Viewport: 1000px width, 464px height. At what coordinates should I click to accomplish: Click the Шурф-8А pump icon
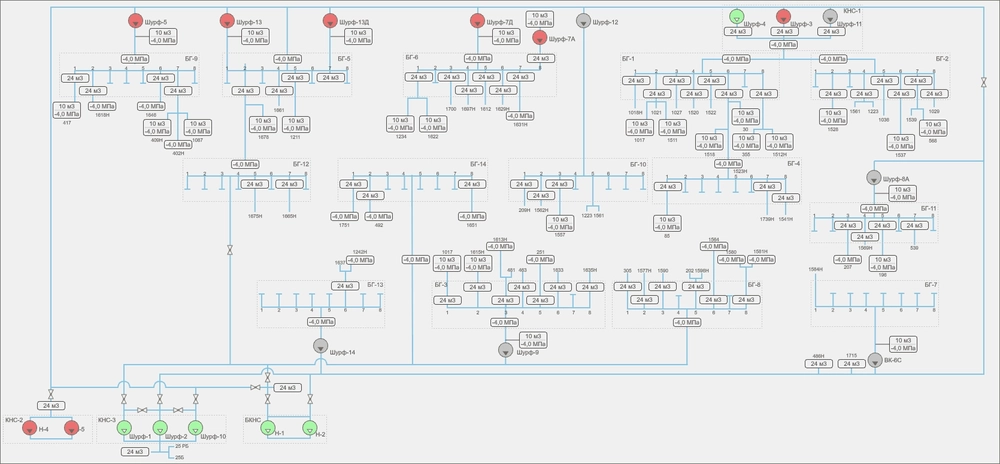(x=873, y=177)
